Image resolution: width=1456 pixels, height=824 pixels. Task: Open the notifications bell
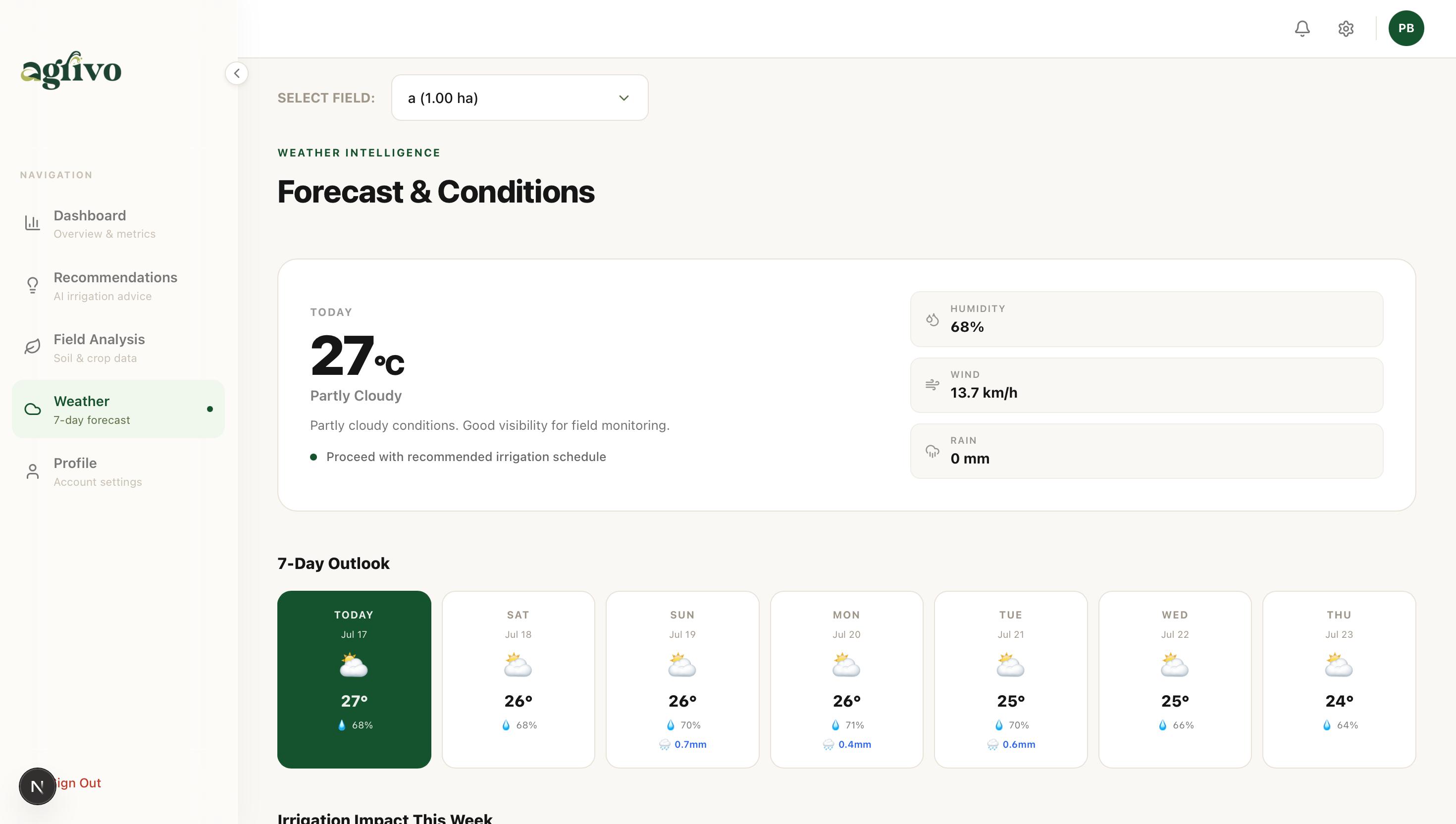click(x=1302, y=28)
